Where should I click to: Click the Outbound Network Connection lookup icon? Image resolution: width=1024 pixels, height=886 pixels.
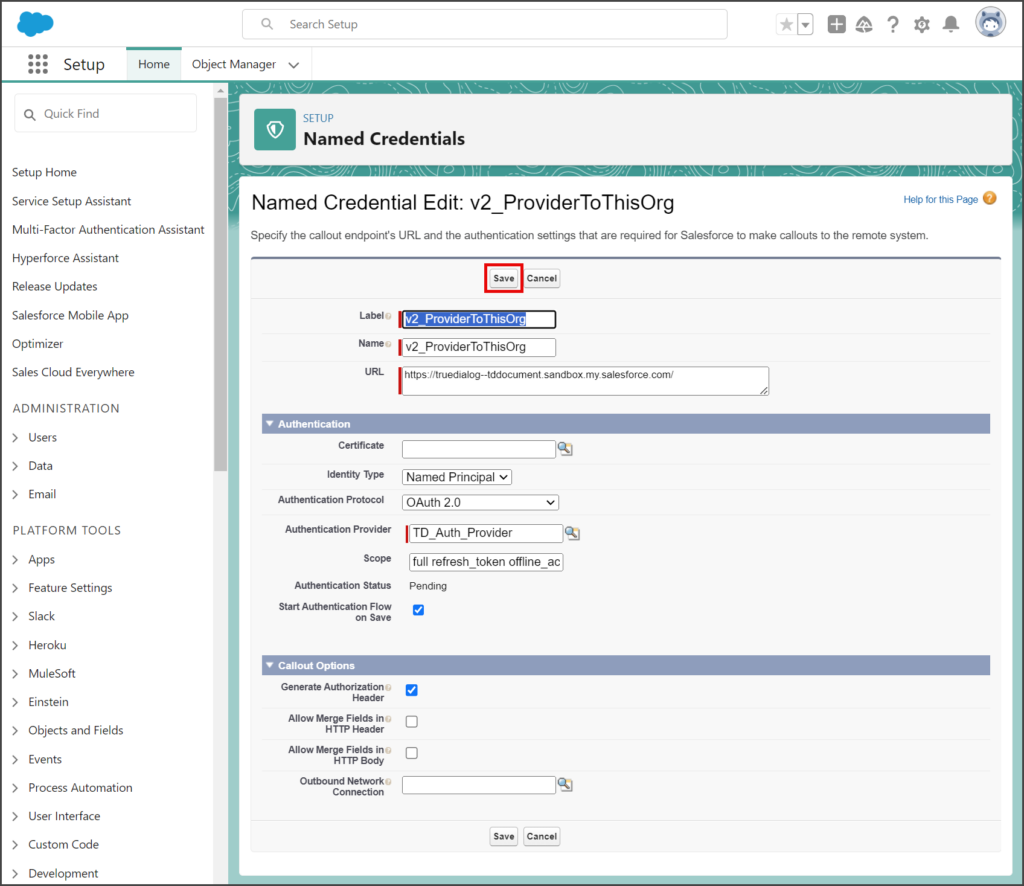click(565, 784)
